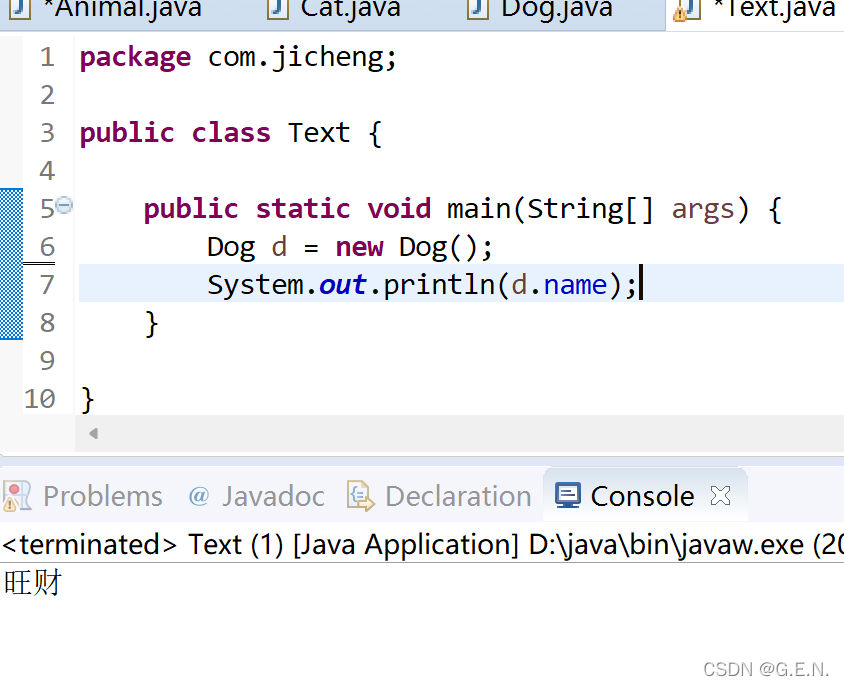The height and width of the screenshot is (686, 844).
Task: Click 'main(String[]' in the method signature
Action: point(550,209)
